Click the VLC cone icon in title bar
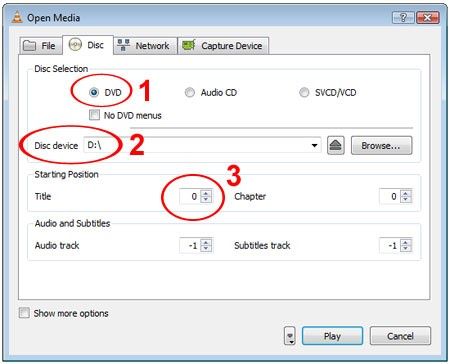Viewport: 450px width, 364px height. click(x=17, y=17)
